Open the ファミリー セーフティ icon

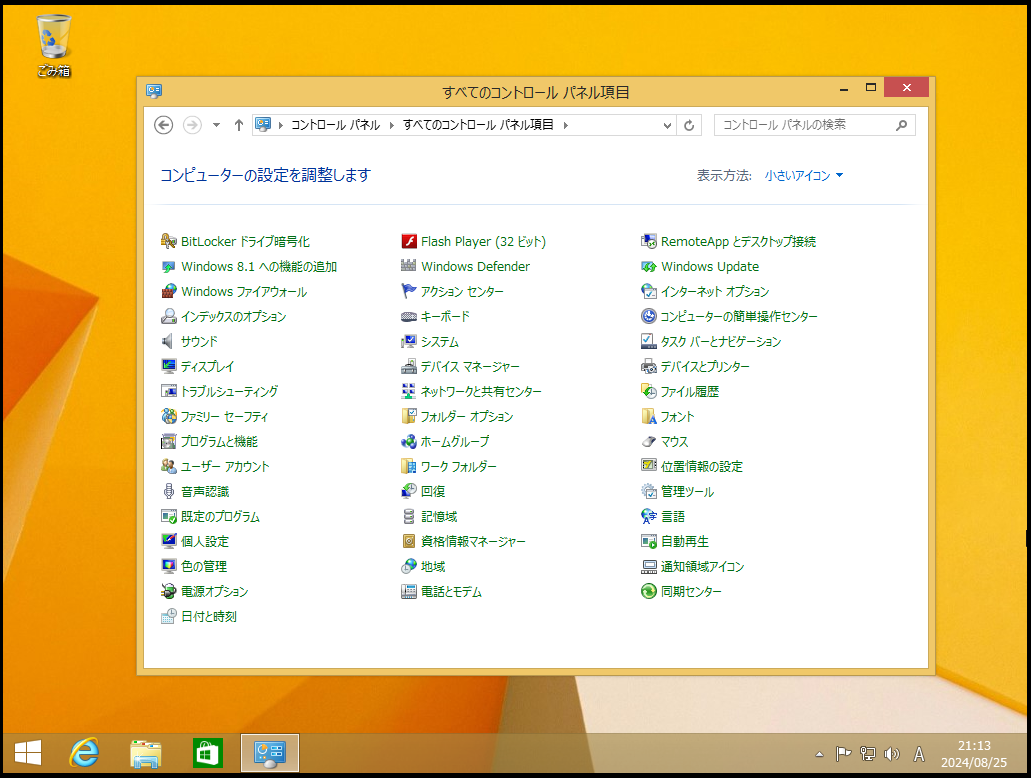click(x=169, y=416)
